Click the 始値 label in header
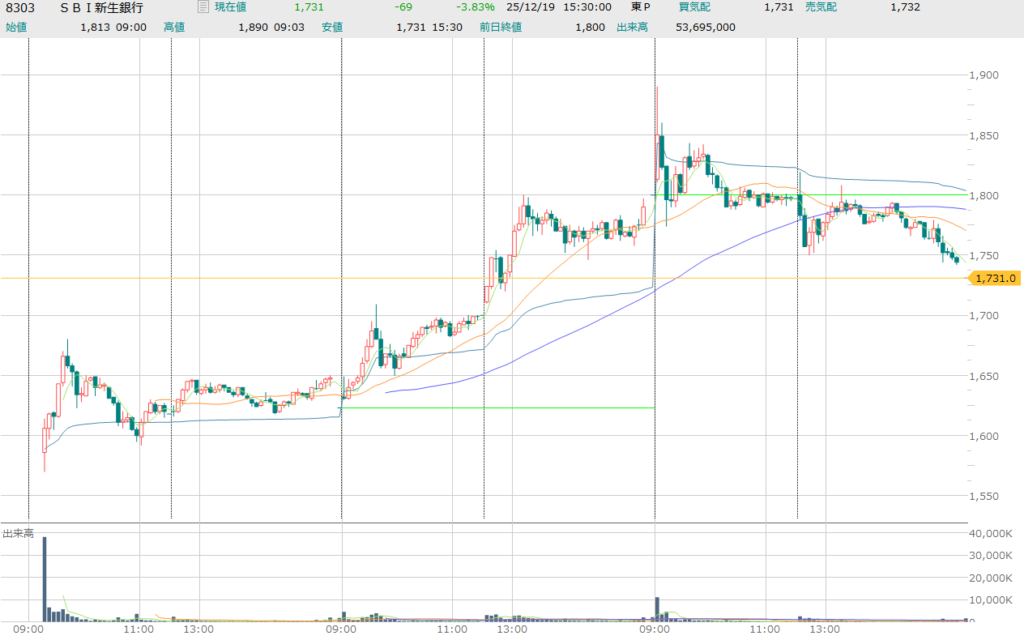1024x640 pixels. coord(17,26)
